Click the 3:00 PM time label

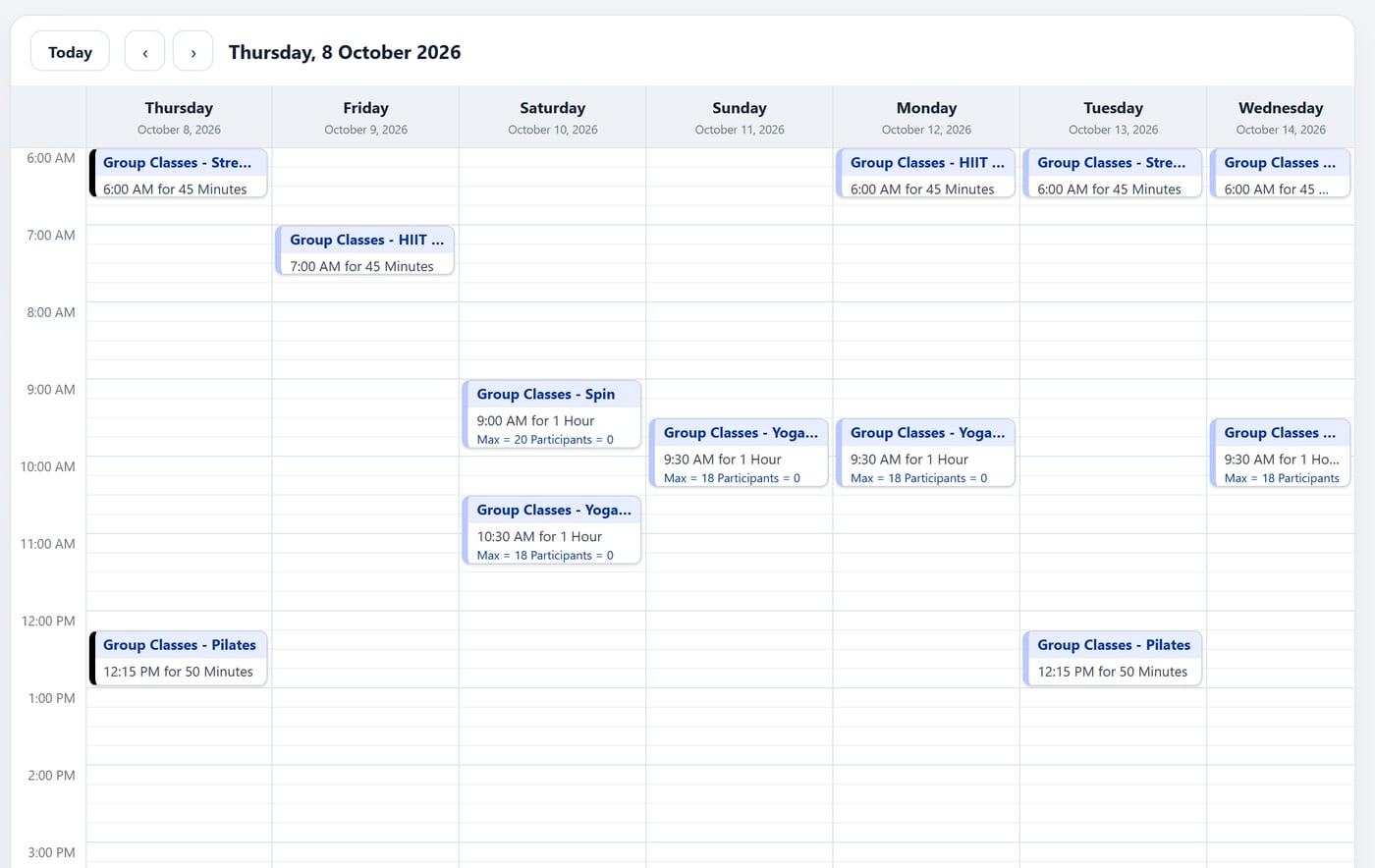51,852
